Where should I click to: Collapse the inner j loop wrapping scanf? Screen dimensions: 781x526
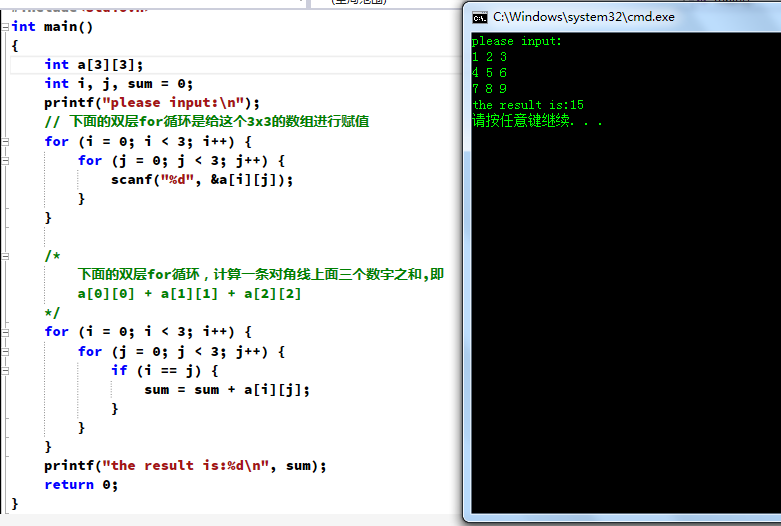tap(5, 161)
